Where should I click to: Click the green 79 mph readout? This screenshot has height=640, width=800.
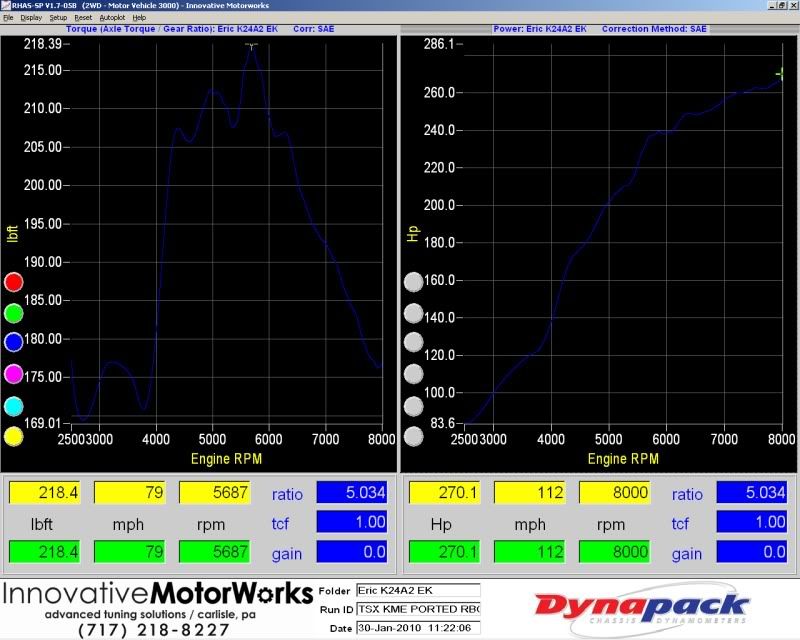[130, 552]
